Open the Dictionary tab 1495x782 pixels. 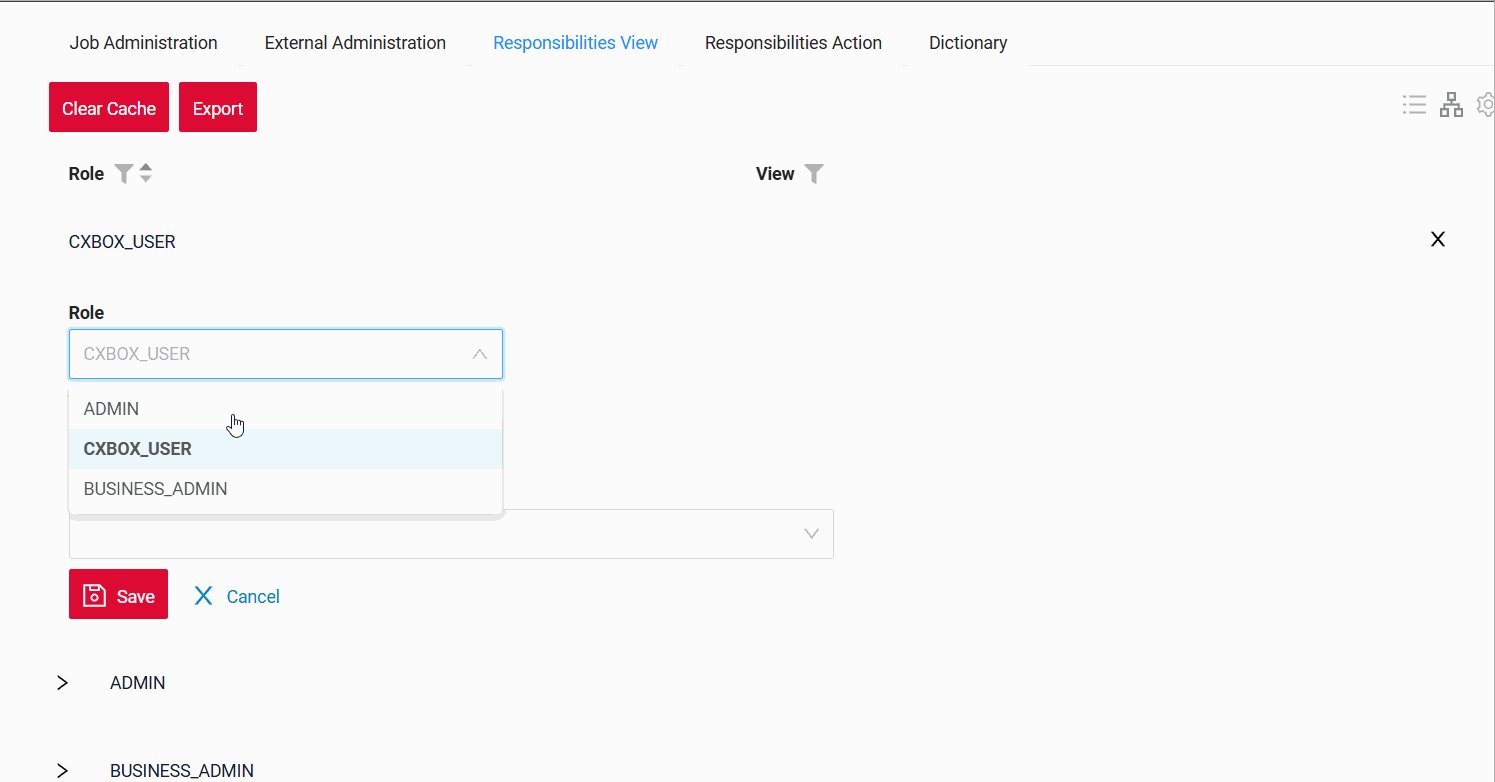point(967,43)
